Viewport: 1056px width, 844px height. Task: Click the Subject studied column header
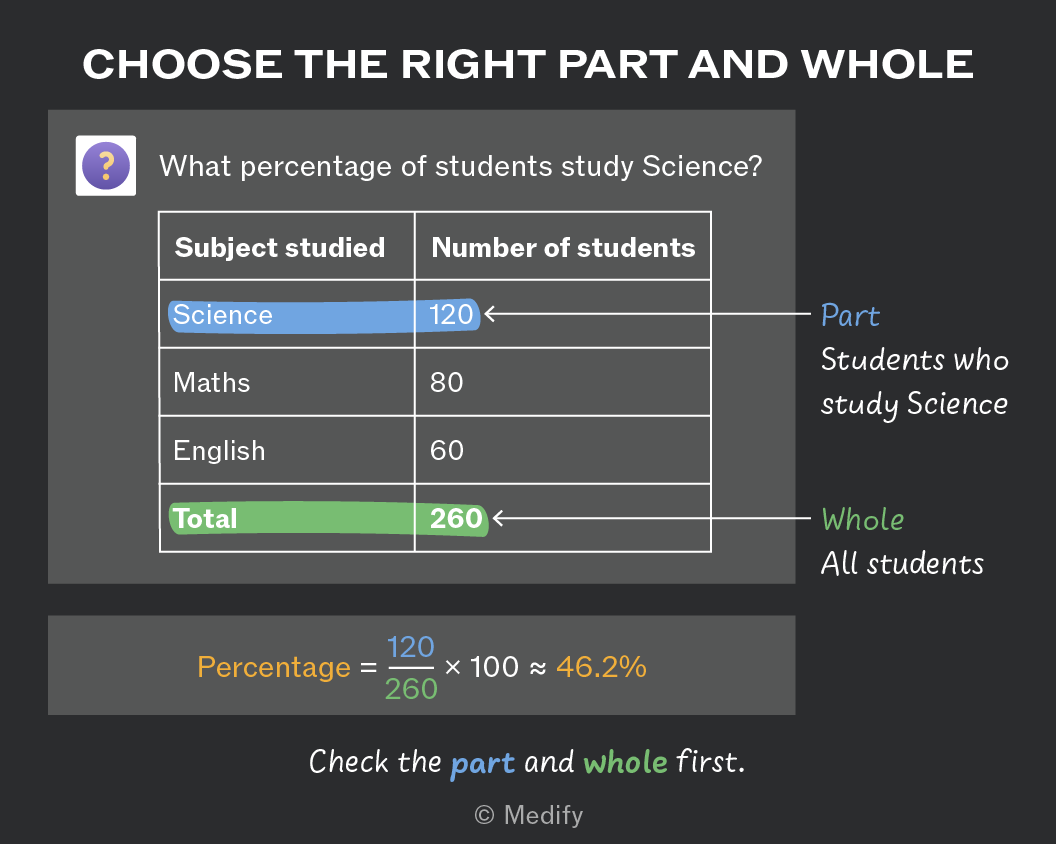(279, 247)
